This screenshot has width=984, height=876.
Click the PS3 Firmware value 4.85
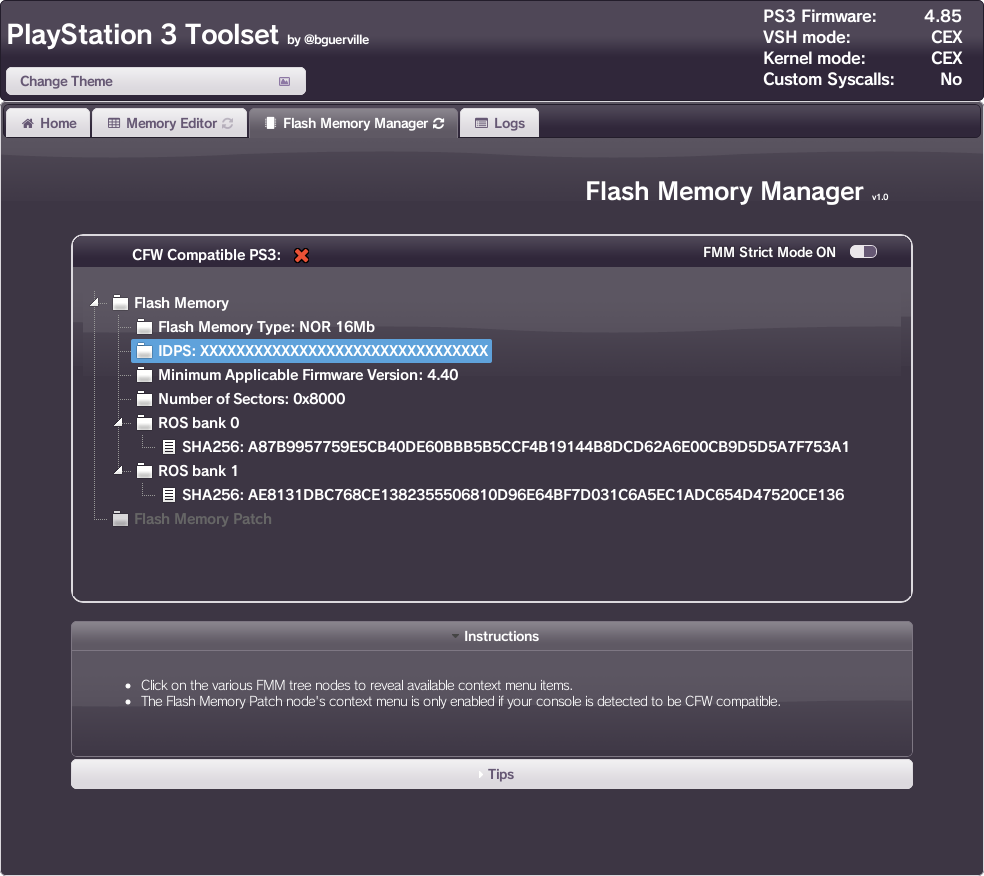point(943,16)
